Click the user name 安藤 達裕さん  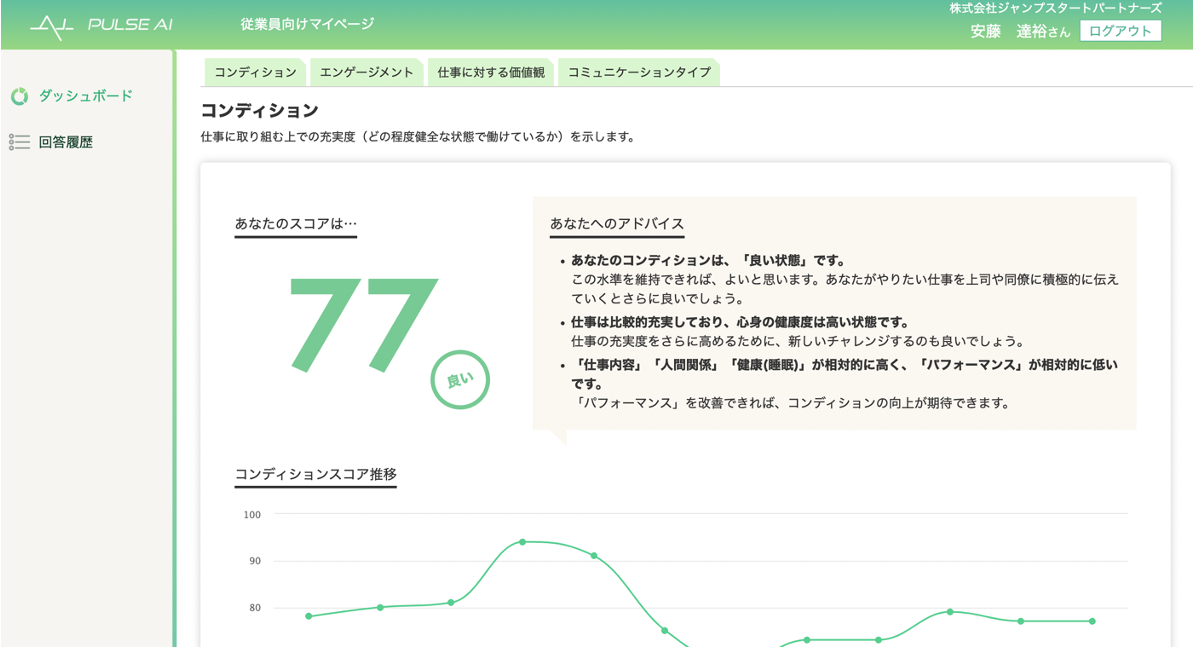1019,31
